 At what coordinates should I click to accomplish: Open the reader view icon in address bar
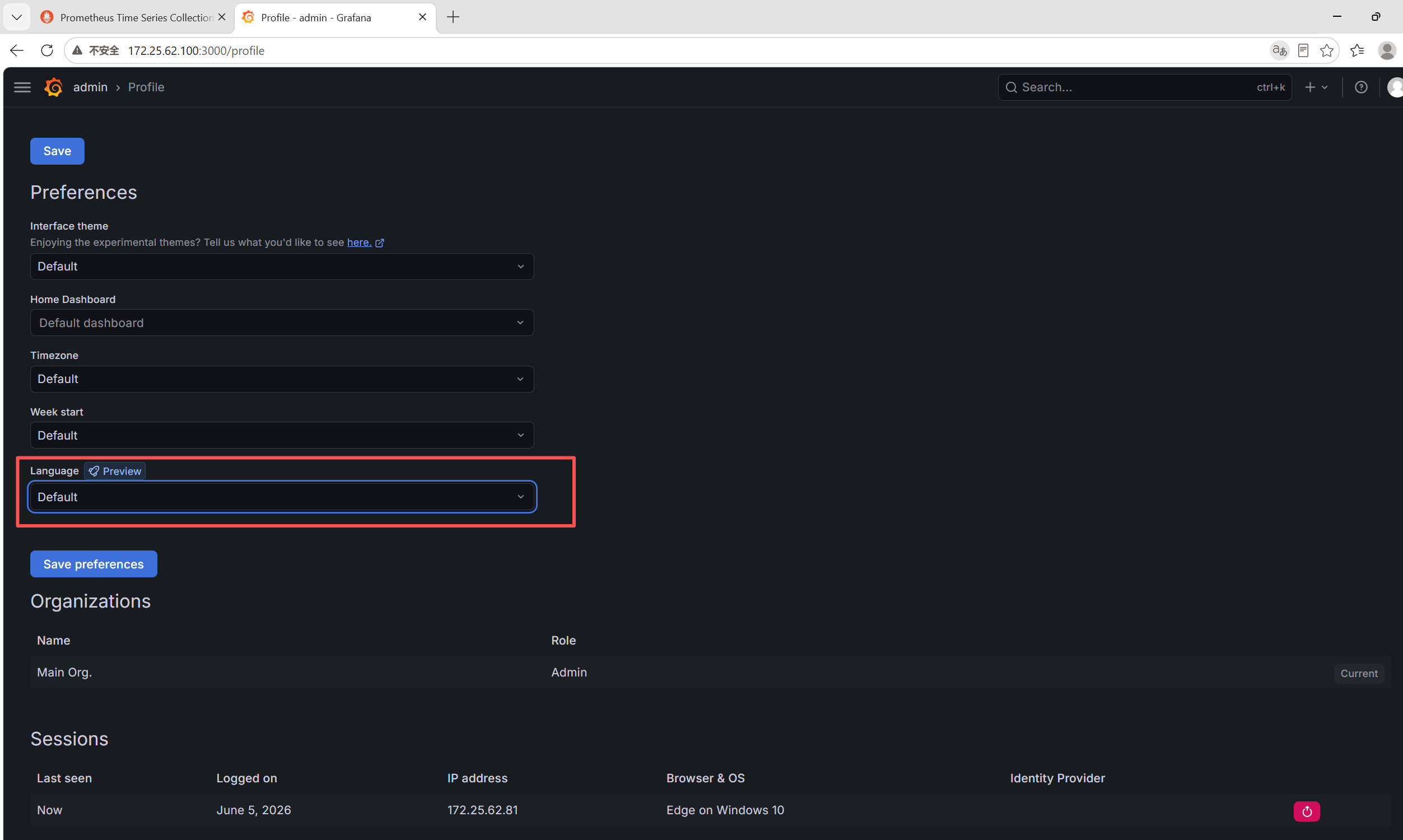1303,50
